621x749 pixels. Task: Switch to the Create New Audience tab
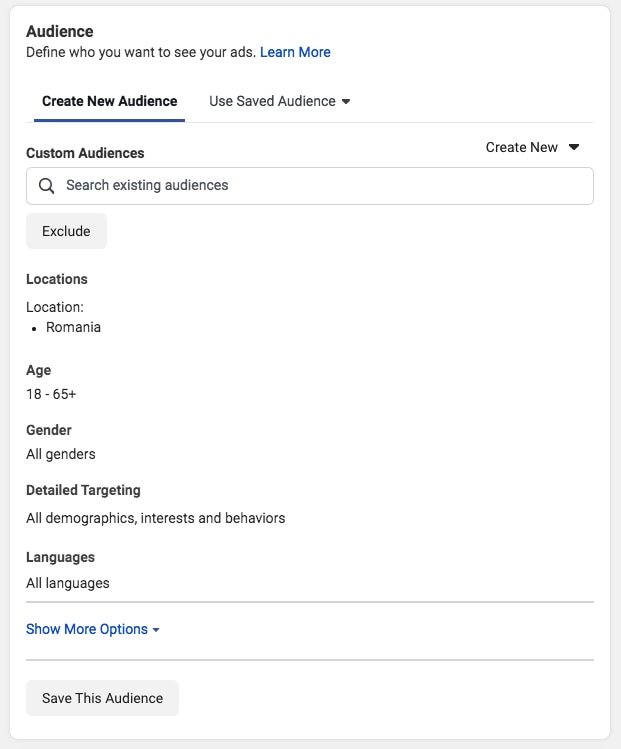109,101
